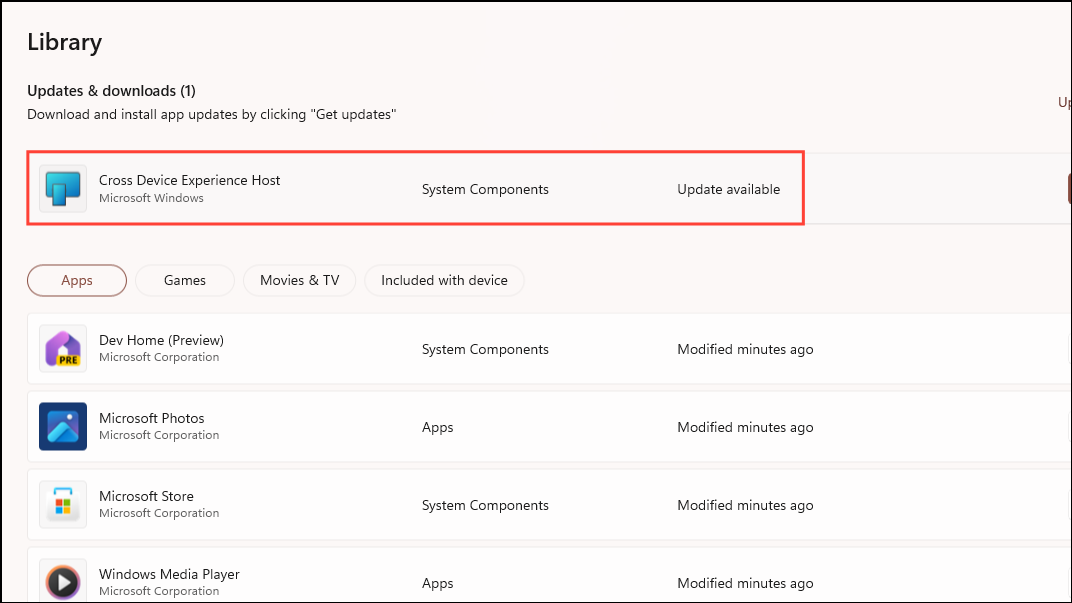Click the Dev Home (Preview) app icon
1072x603 pixels.
[63, 349]
